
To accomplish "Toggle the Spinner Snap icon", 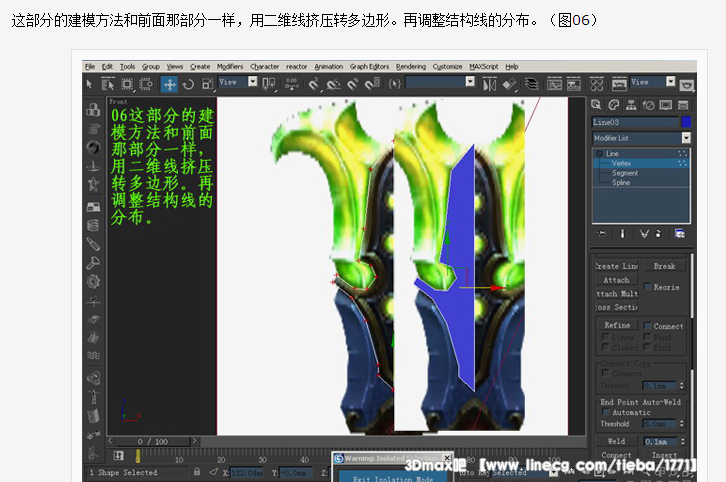I will 372,84.
